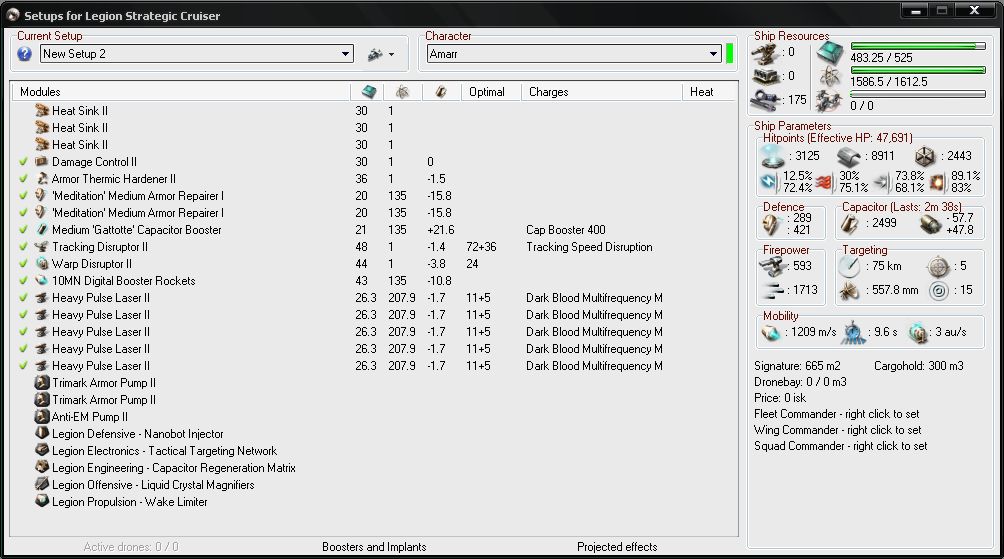Open the Character dropdown showing Amarr
This screenshot has width=1004, height=559.
pos(574,54)
